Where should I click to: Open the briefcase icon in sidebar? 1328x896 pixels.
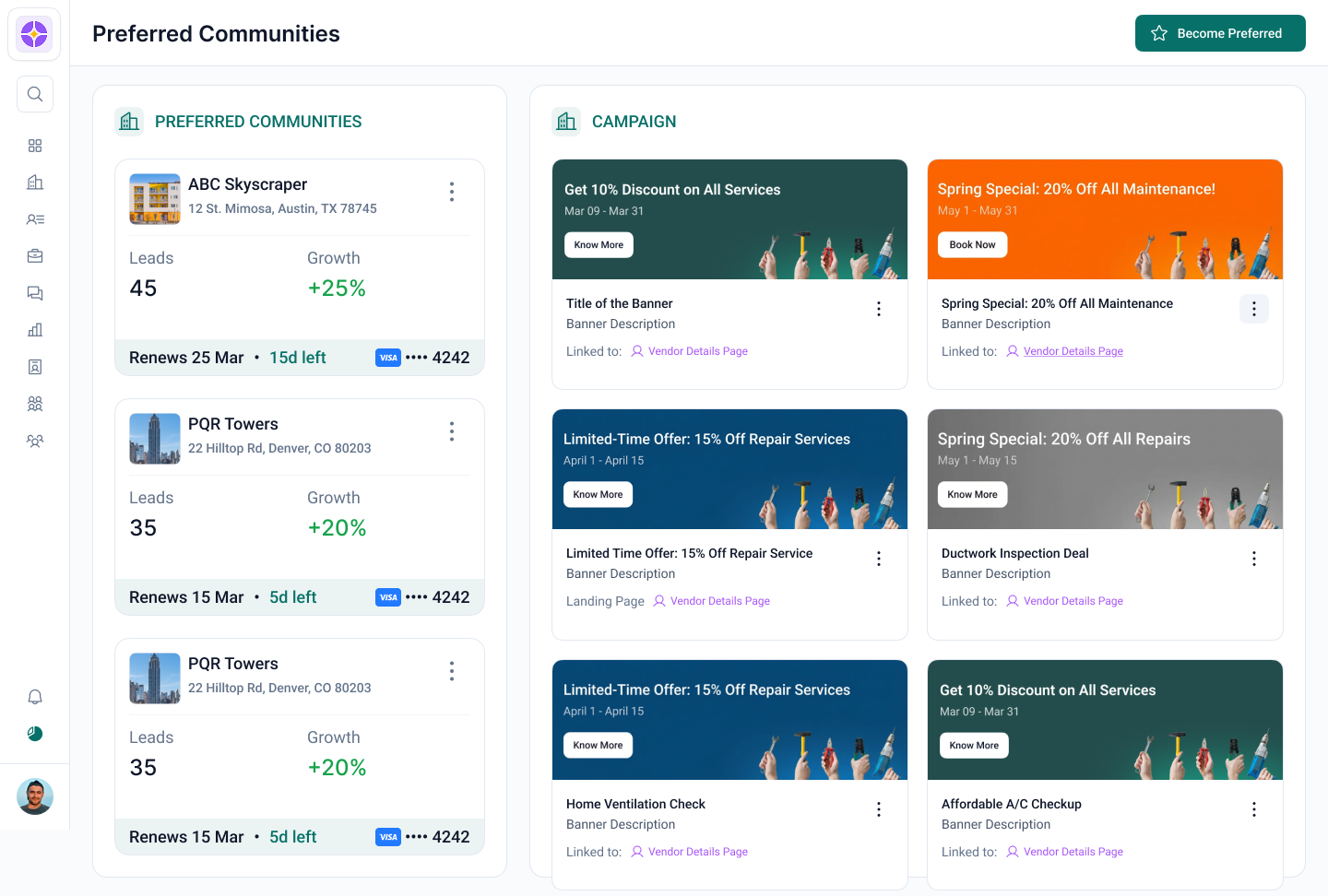coord(35,256)
